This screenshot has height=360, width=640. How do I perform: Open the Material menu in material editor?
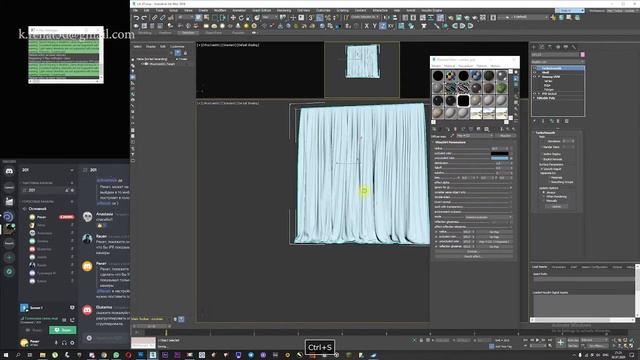pos(449,66)
